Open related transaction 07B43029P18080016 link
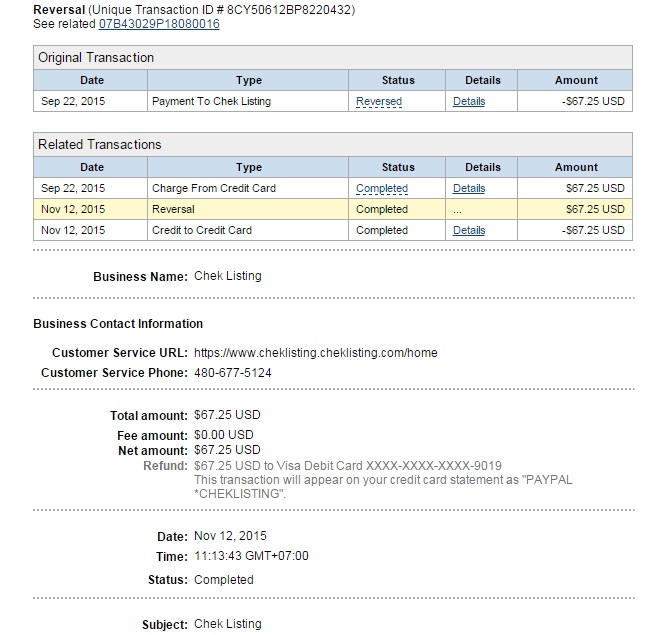This screenshot has width=659, height=635. coord(159,24)
